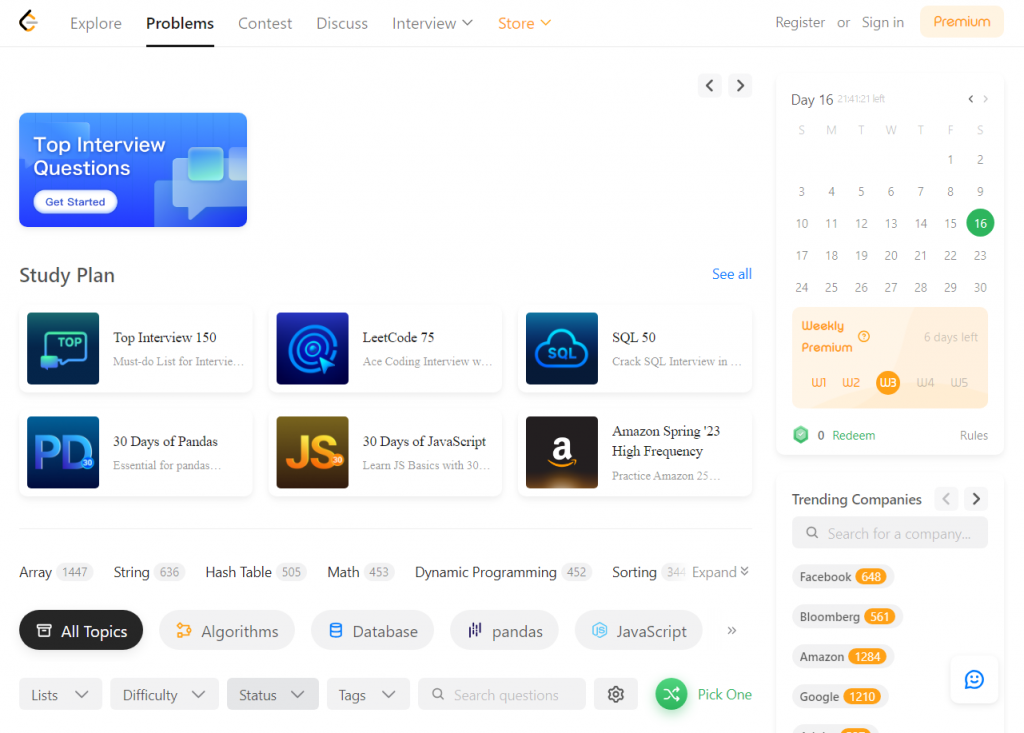Click the magnifier in Search questions
1024x733 pixels.
(x=438, y=694)
